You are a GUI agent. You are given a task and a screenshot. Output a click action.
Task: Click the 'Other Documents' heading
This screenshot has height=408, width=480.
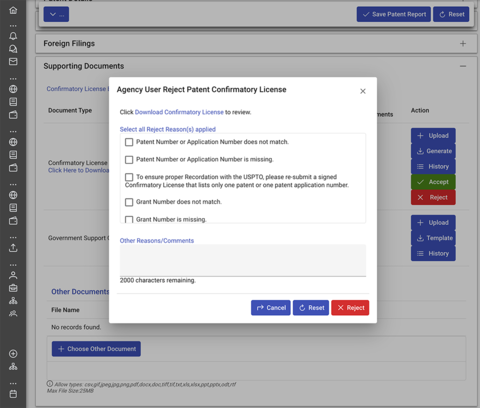(x=80, y=292)
